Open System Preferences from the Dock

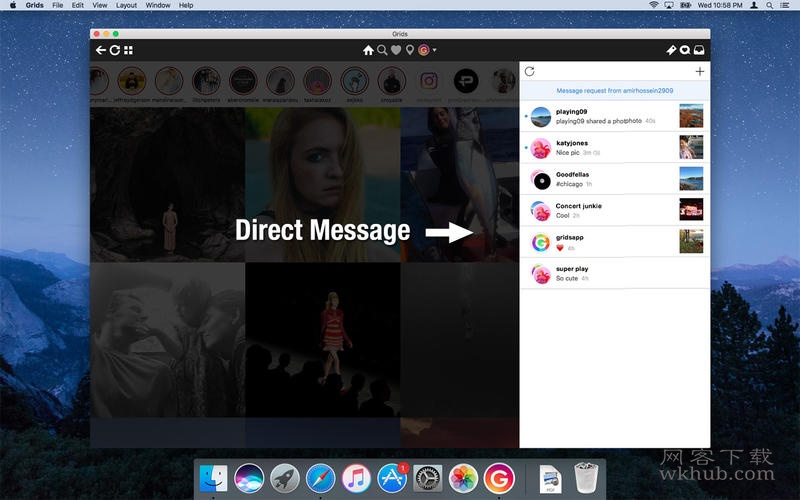[x=428, y=478]
